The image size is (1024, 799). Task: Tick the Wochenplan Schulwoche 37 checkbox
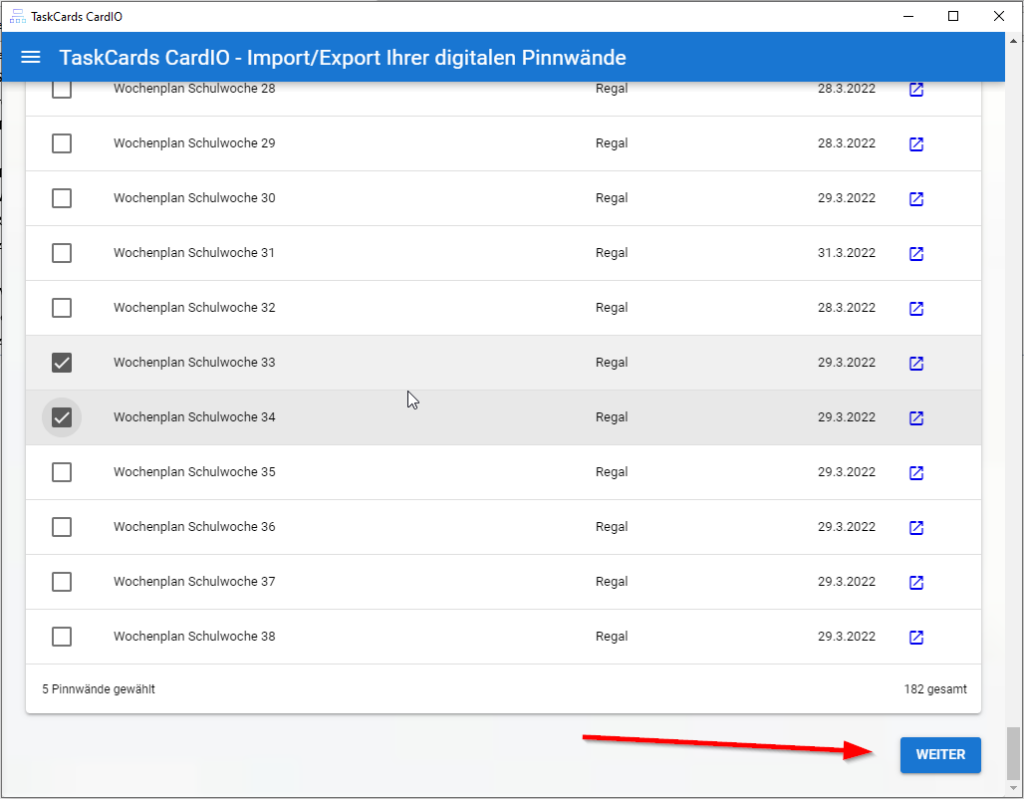pos(61,582)
